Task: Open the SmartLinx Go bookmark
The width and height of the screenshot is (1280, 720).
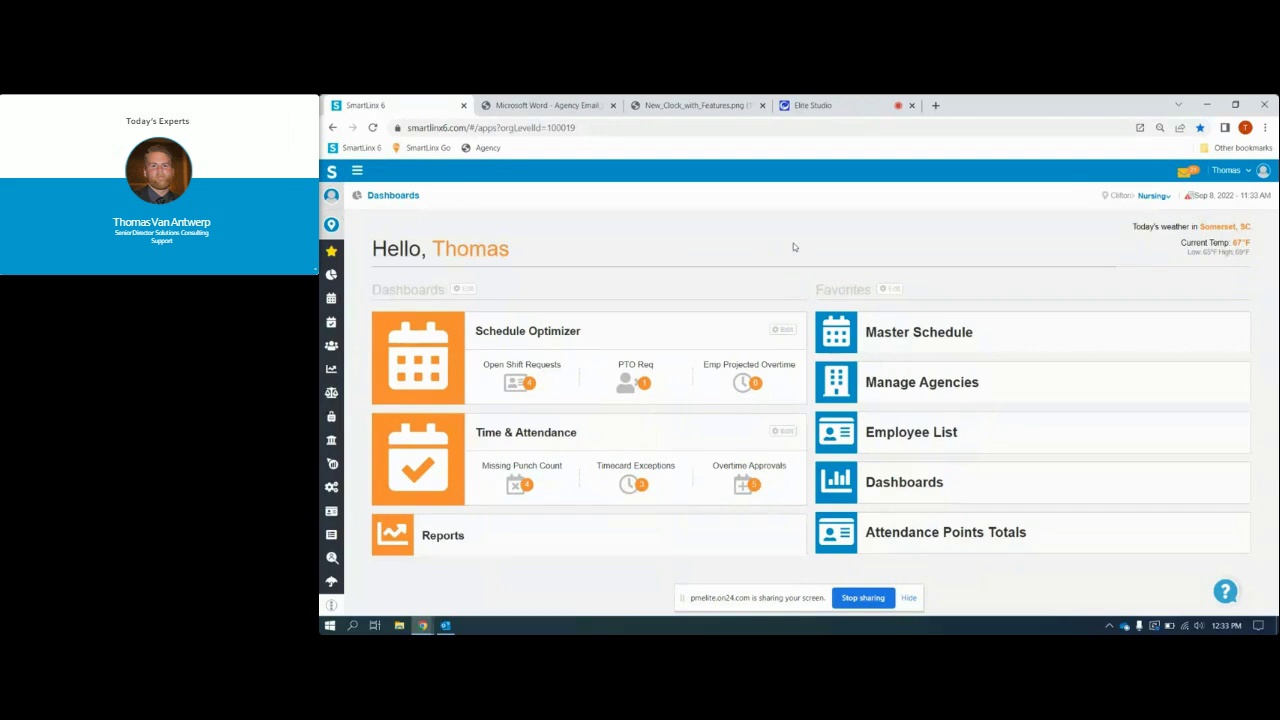Action: point(421,148)
